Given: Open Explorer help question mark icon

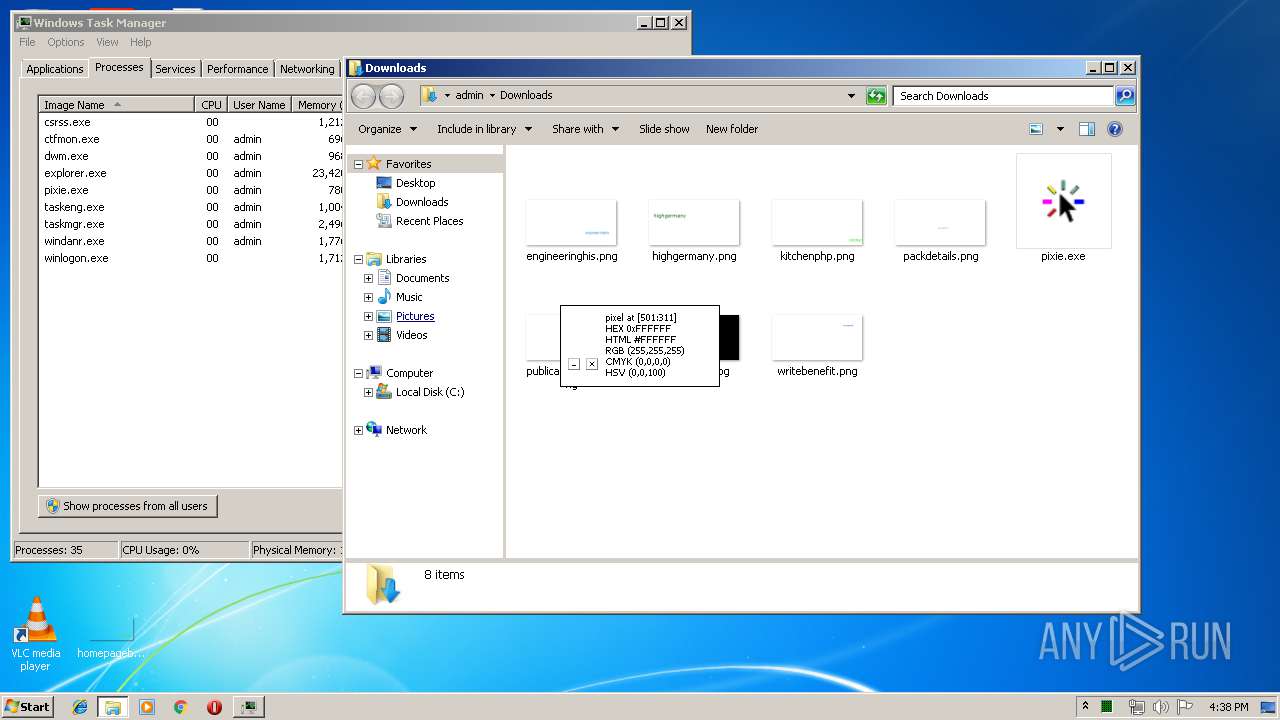Looking at the screenshot, I should pyautogui.click(x=1115, y=129).
